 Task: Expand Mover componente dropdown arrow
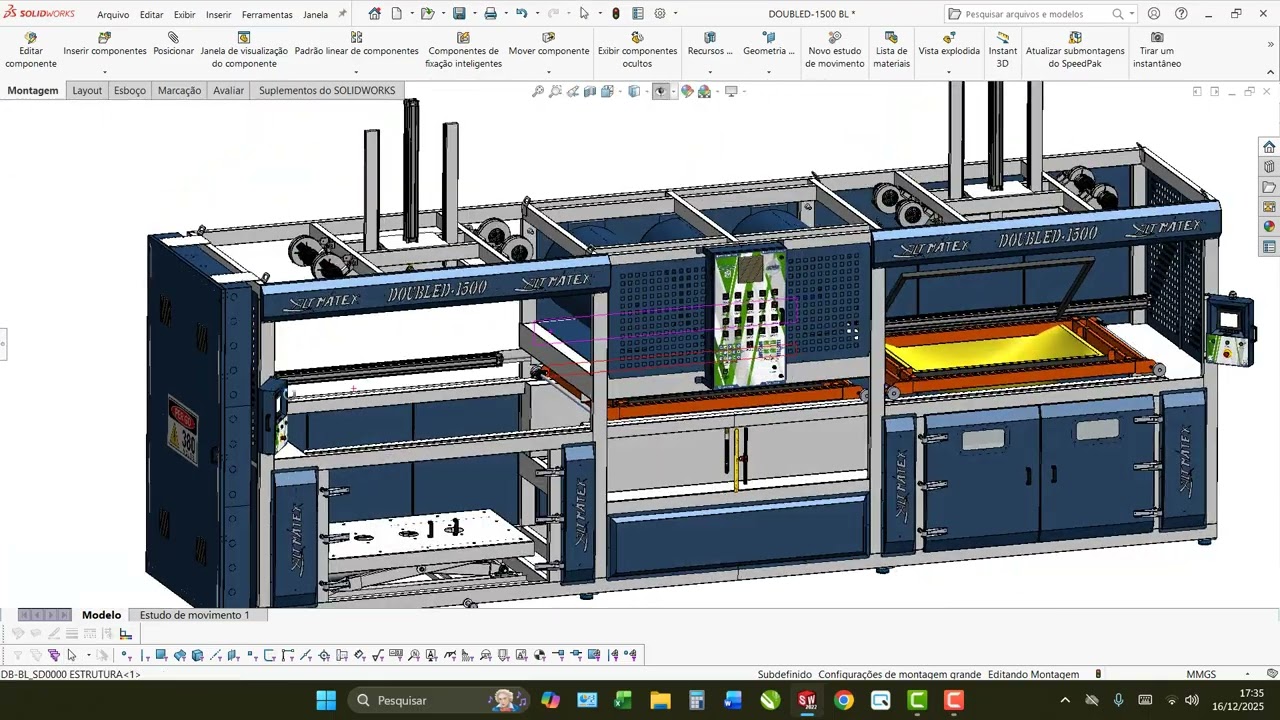[x=548, y=72]
